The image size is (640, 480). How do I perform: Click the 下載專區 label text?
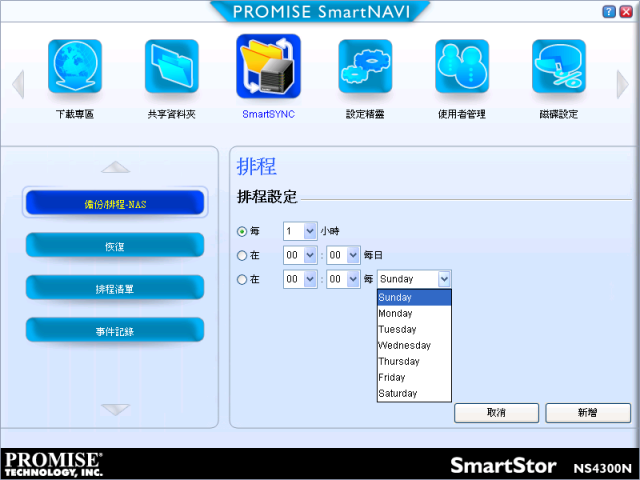point(75,114)
